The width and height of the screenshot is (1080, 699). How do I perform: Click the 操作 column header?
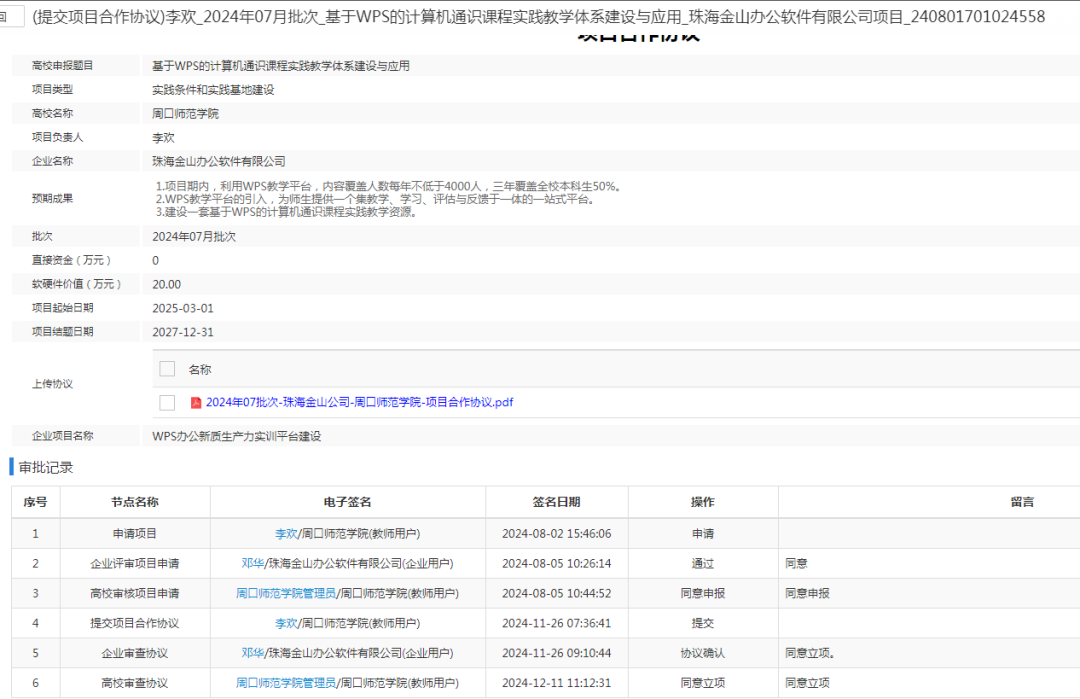click(703, 502)
